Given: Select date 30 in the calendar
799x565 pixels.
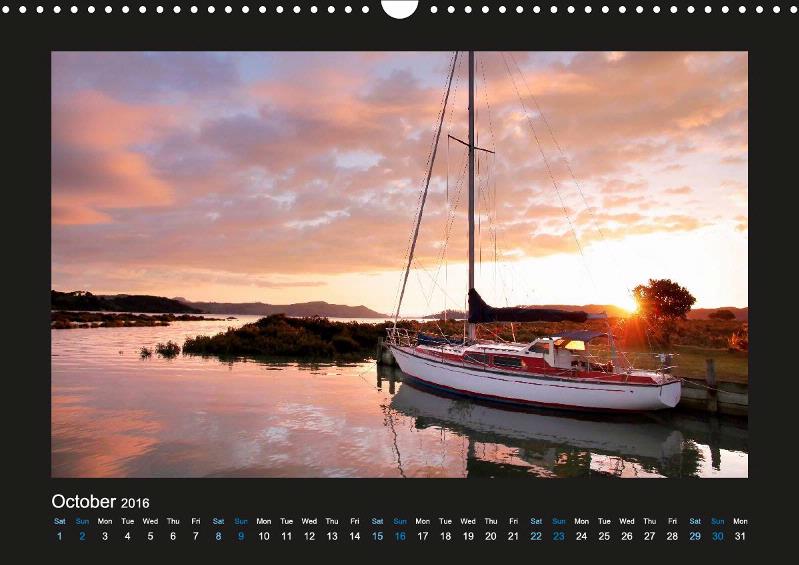Looking at the screenshot, I should [717, 536].
